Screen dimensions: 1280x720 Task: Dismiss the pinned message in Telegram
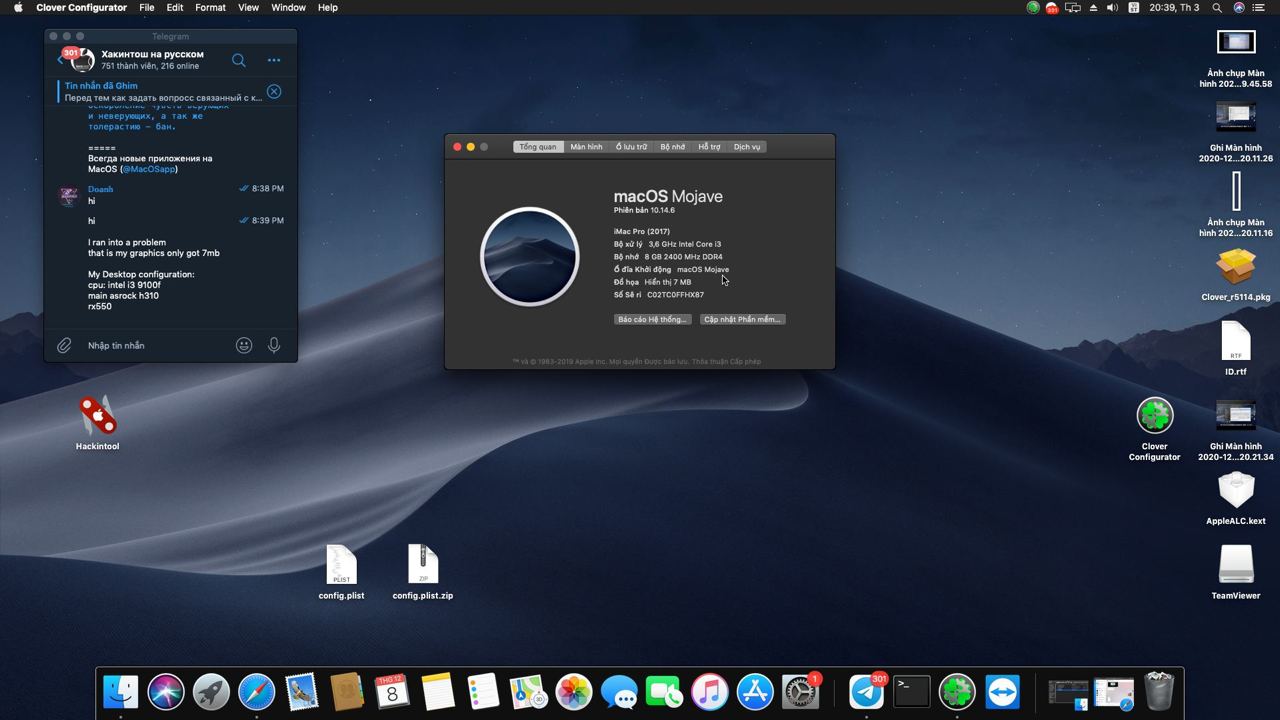point(274,92)
